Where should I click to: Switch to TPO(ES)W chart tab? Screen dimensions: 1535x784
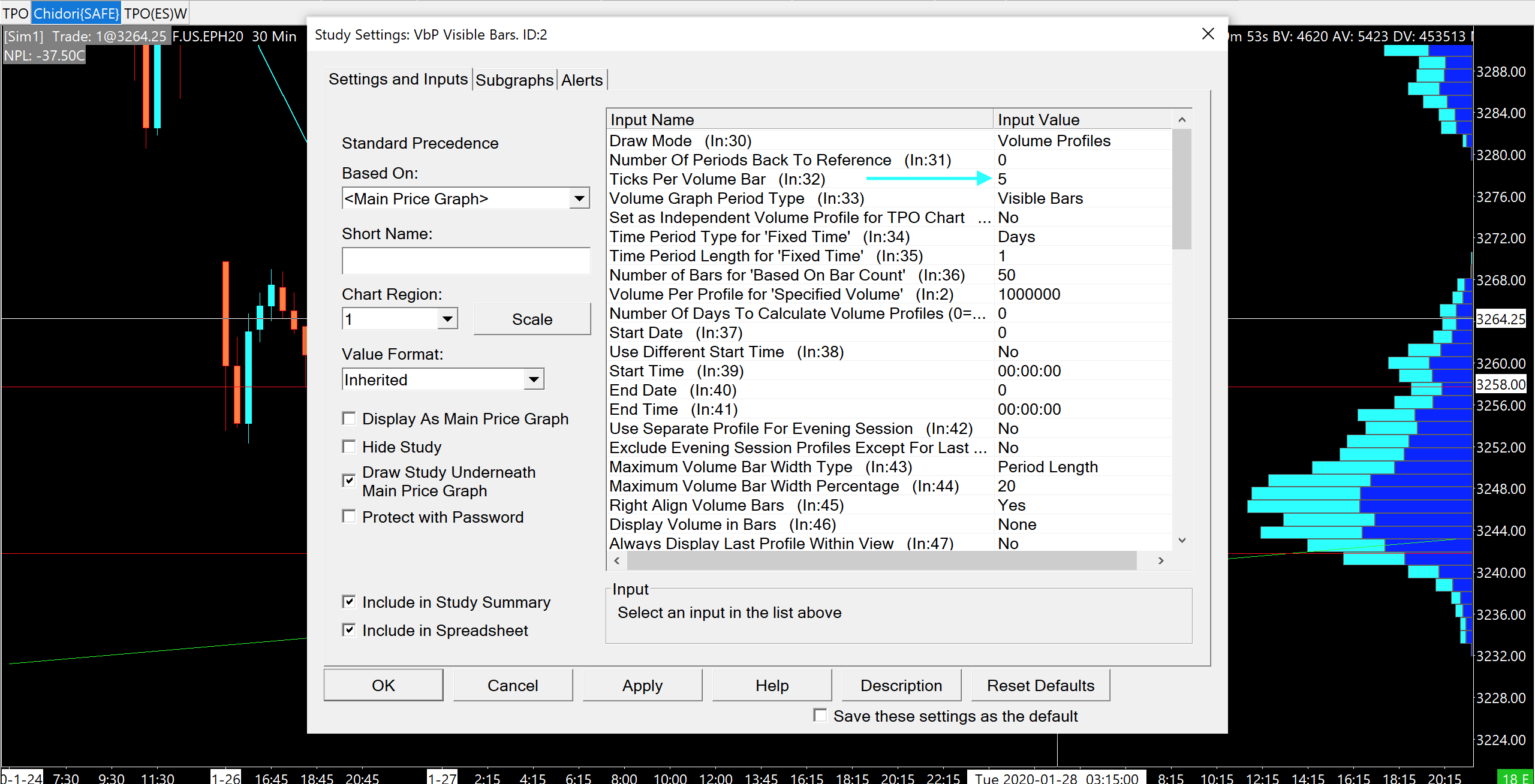(x=155, y=13)
